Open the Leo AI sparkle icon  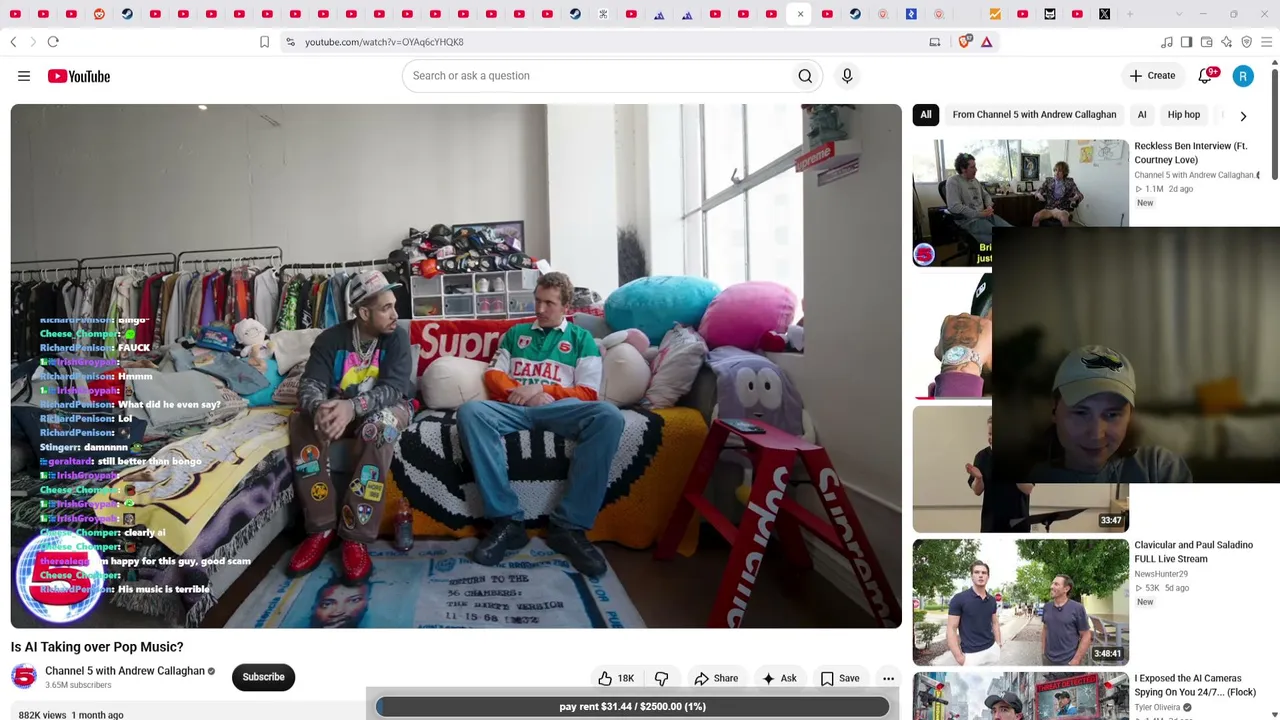(x=1227, y=42)
